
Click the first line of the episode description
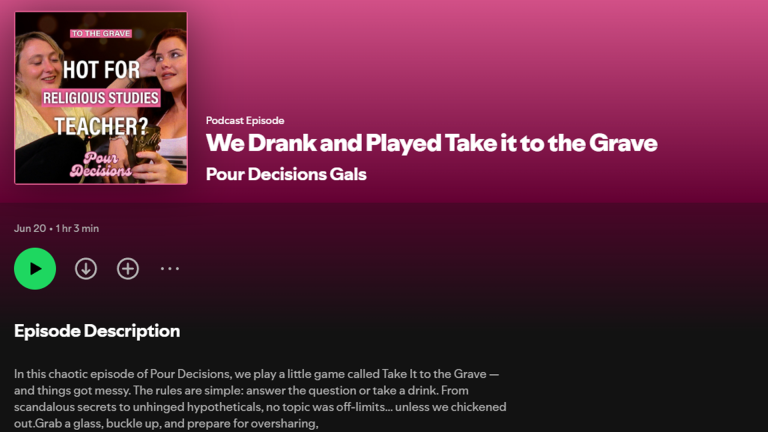point(257,374)
